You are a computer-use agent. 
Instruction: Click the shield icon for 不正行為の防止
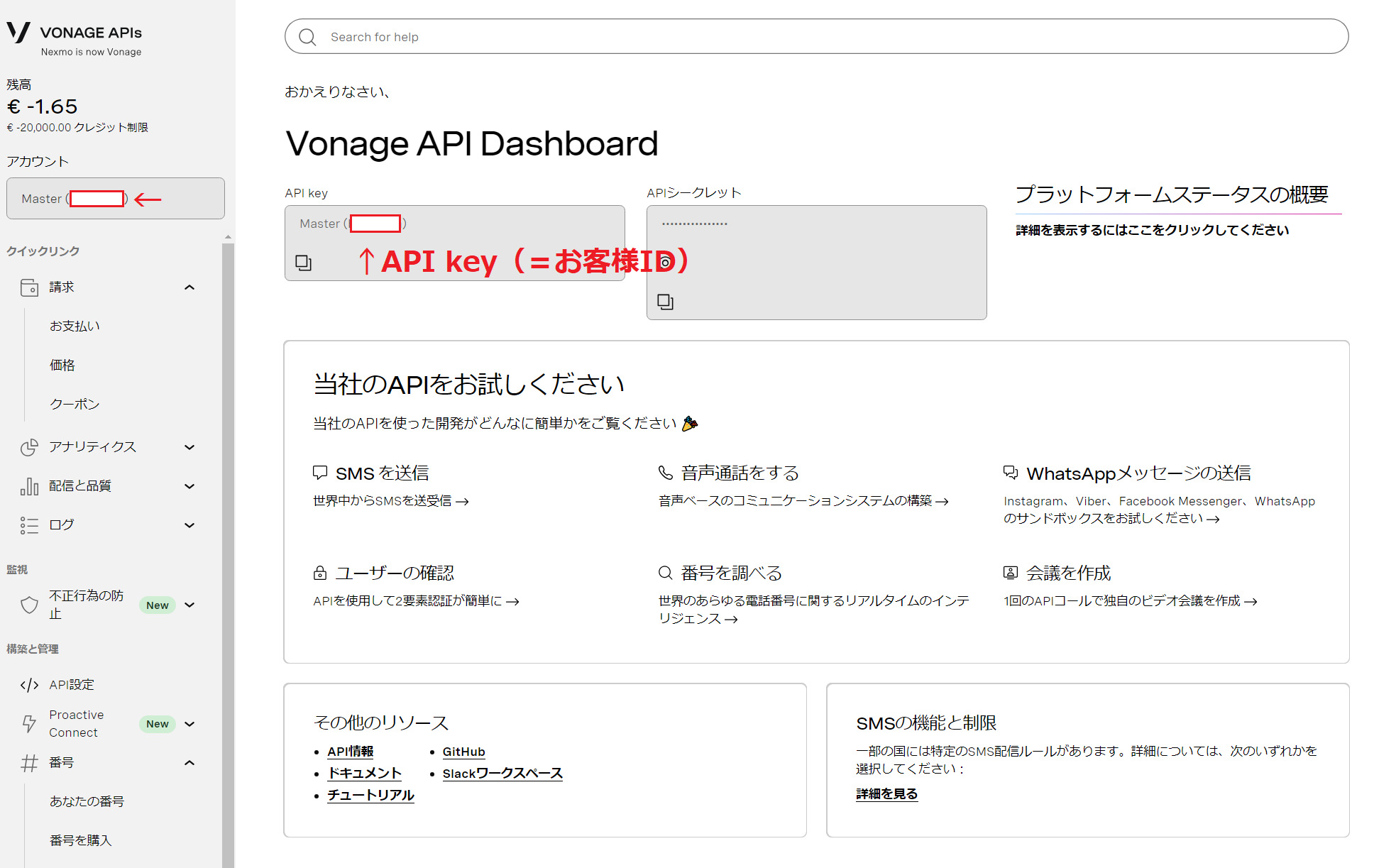(x=29, y=605)
